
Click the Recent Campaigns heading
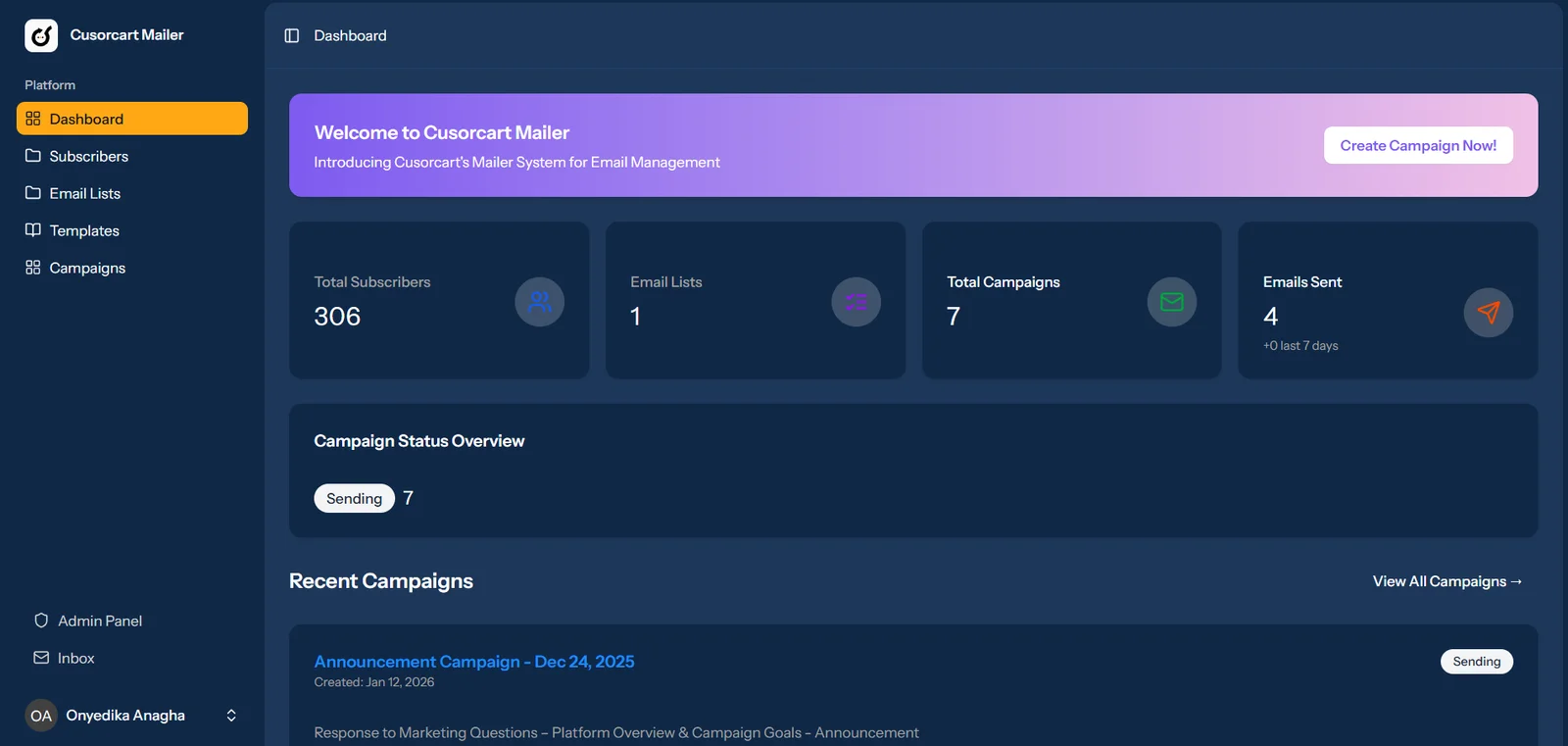click(381, 581)
